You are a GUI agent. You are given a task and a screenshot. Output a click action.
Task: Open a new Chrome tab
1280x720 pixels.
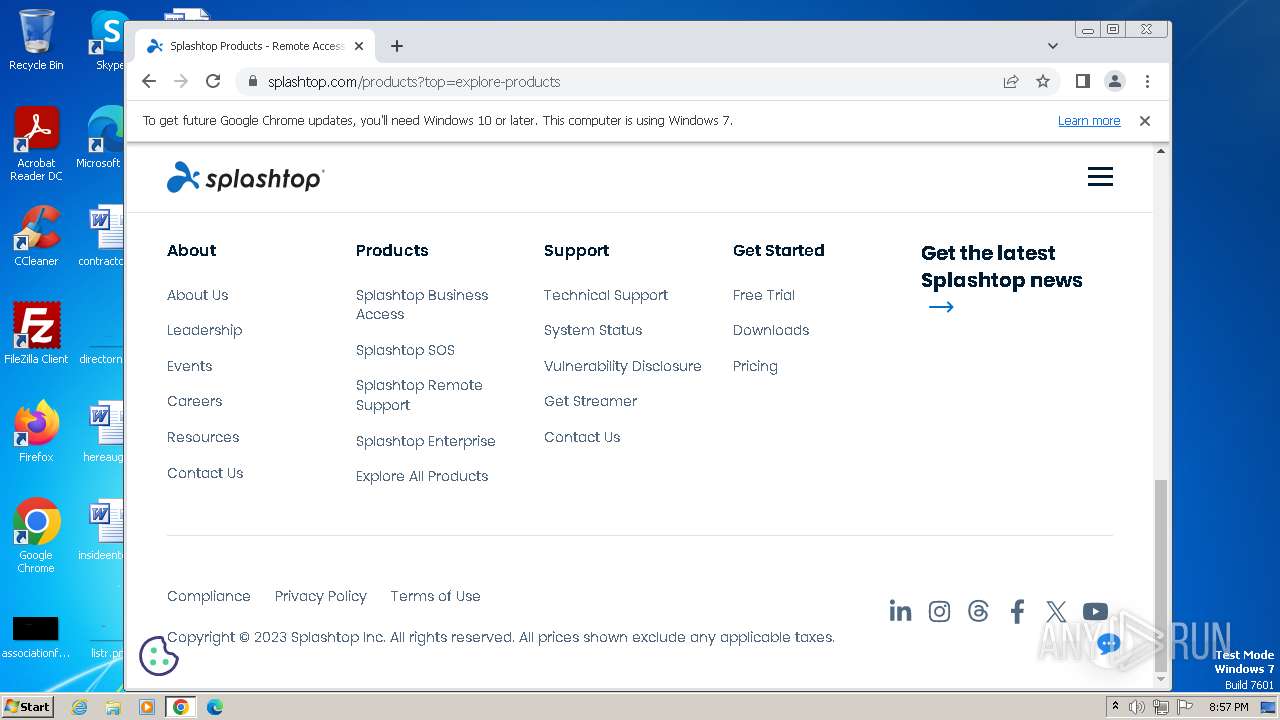pos(397,46)
